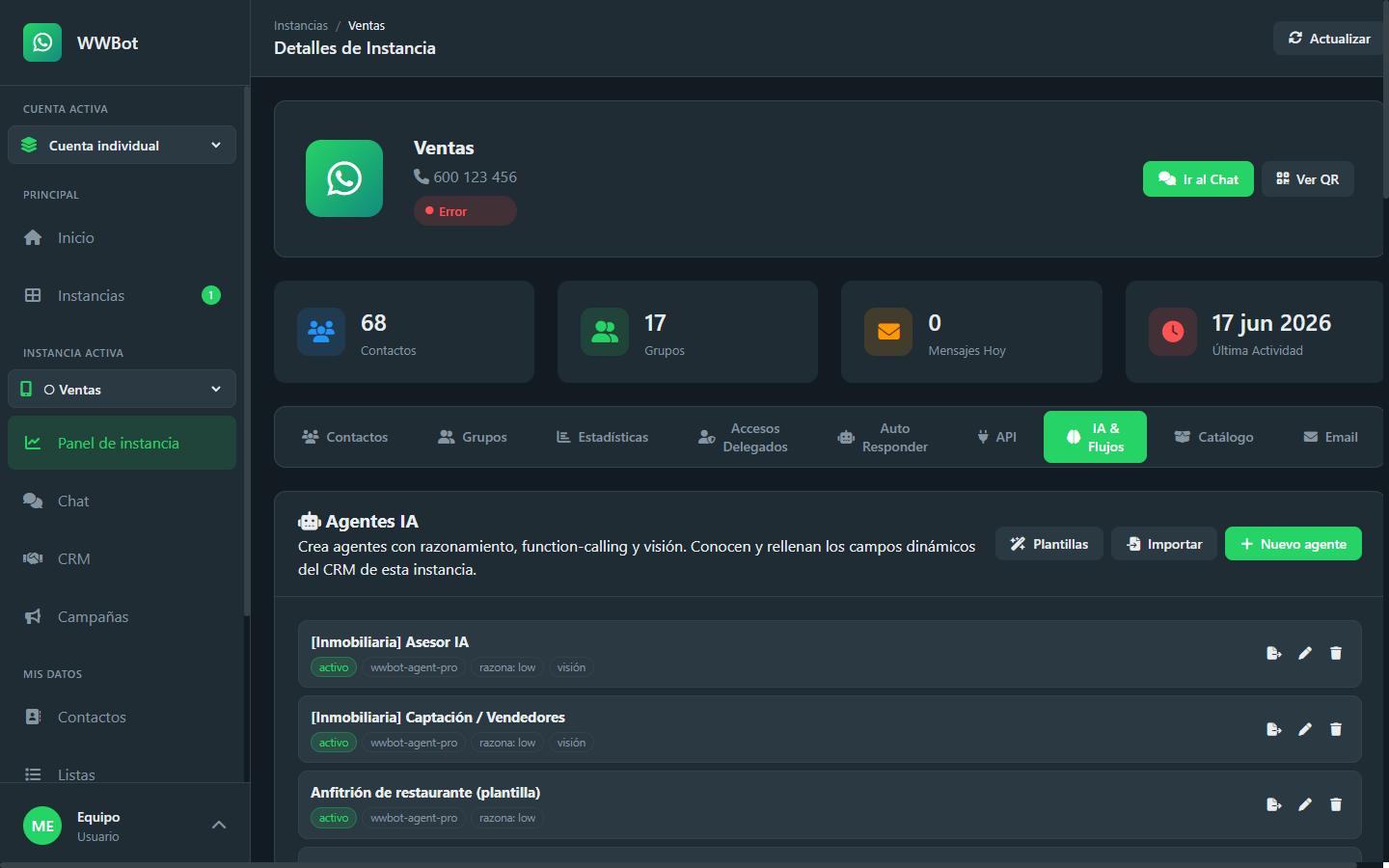Viewport: 1389px width, 868px height.
Task: Click the 17 jun 2026 last activity value
Action: (x=1271, y=323)
